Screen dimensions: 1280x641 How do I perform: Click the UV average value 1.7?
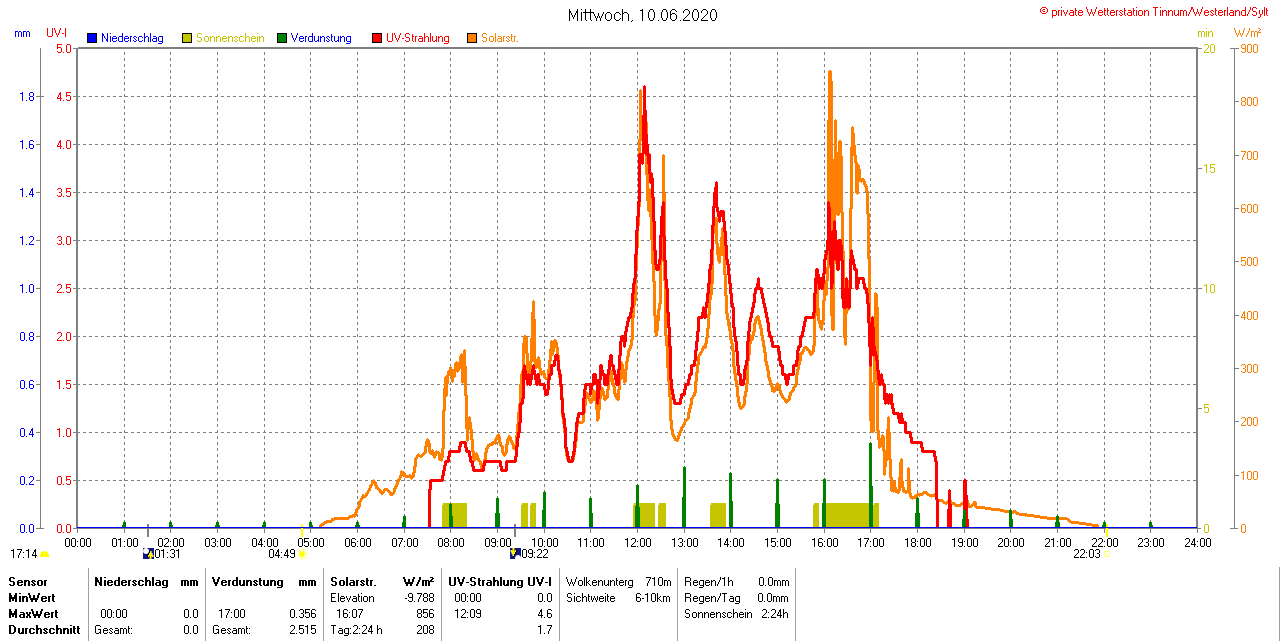(x=544, y=630)
